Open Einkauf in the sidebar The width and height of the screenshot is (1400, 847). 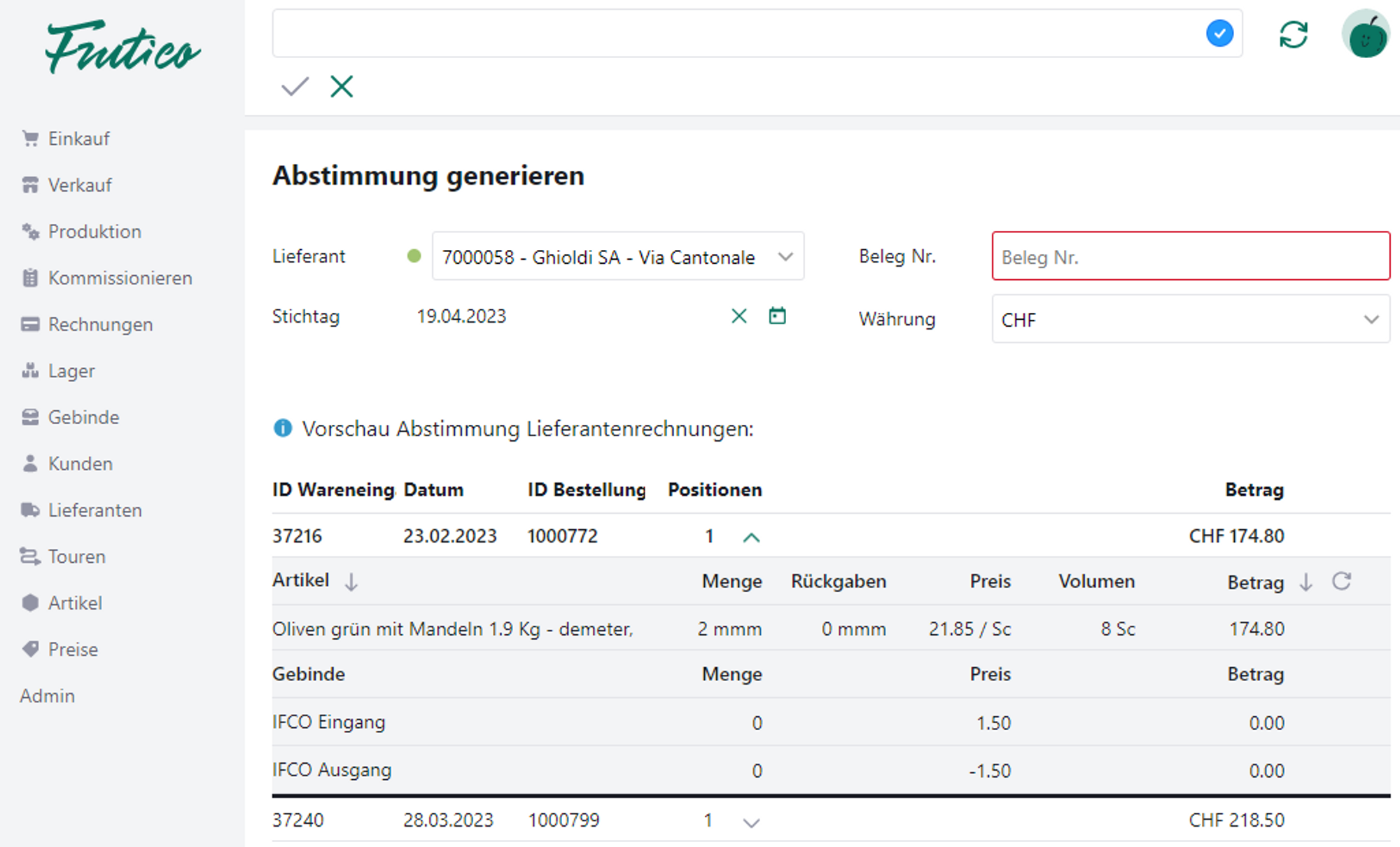[x=78, y=139]
